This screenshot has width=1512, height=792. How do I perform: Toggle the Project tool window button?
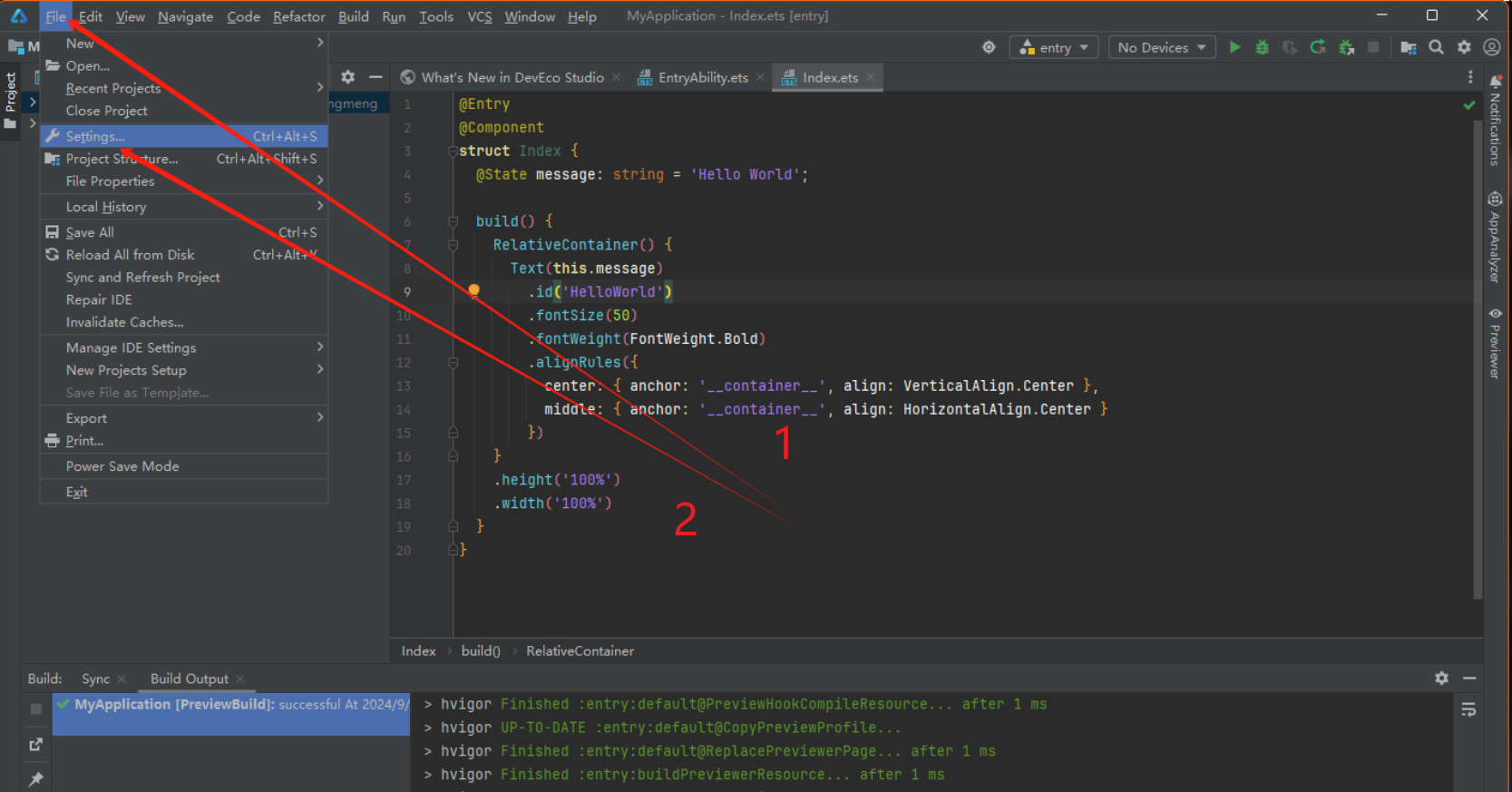pyautogui.click(x=11, y=101)
